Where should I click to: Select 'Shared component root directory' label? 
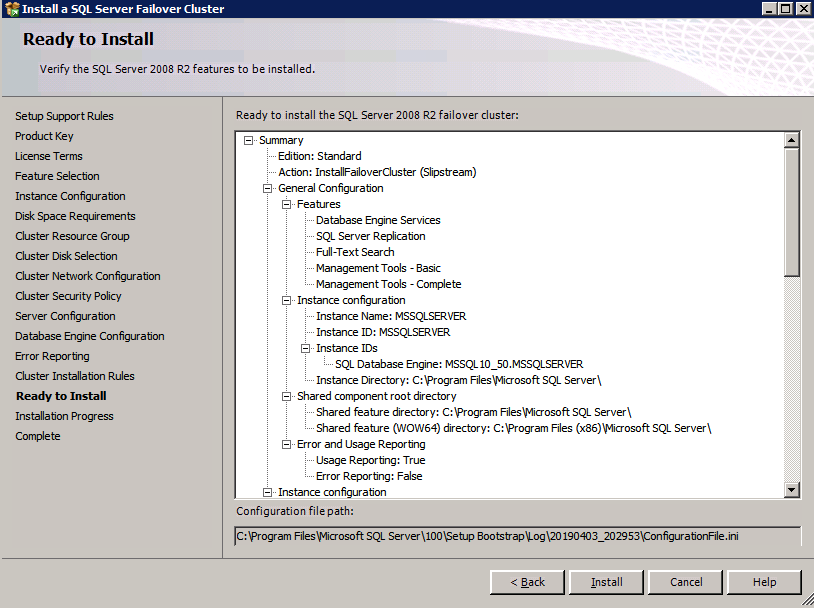tap(377, 397)
